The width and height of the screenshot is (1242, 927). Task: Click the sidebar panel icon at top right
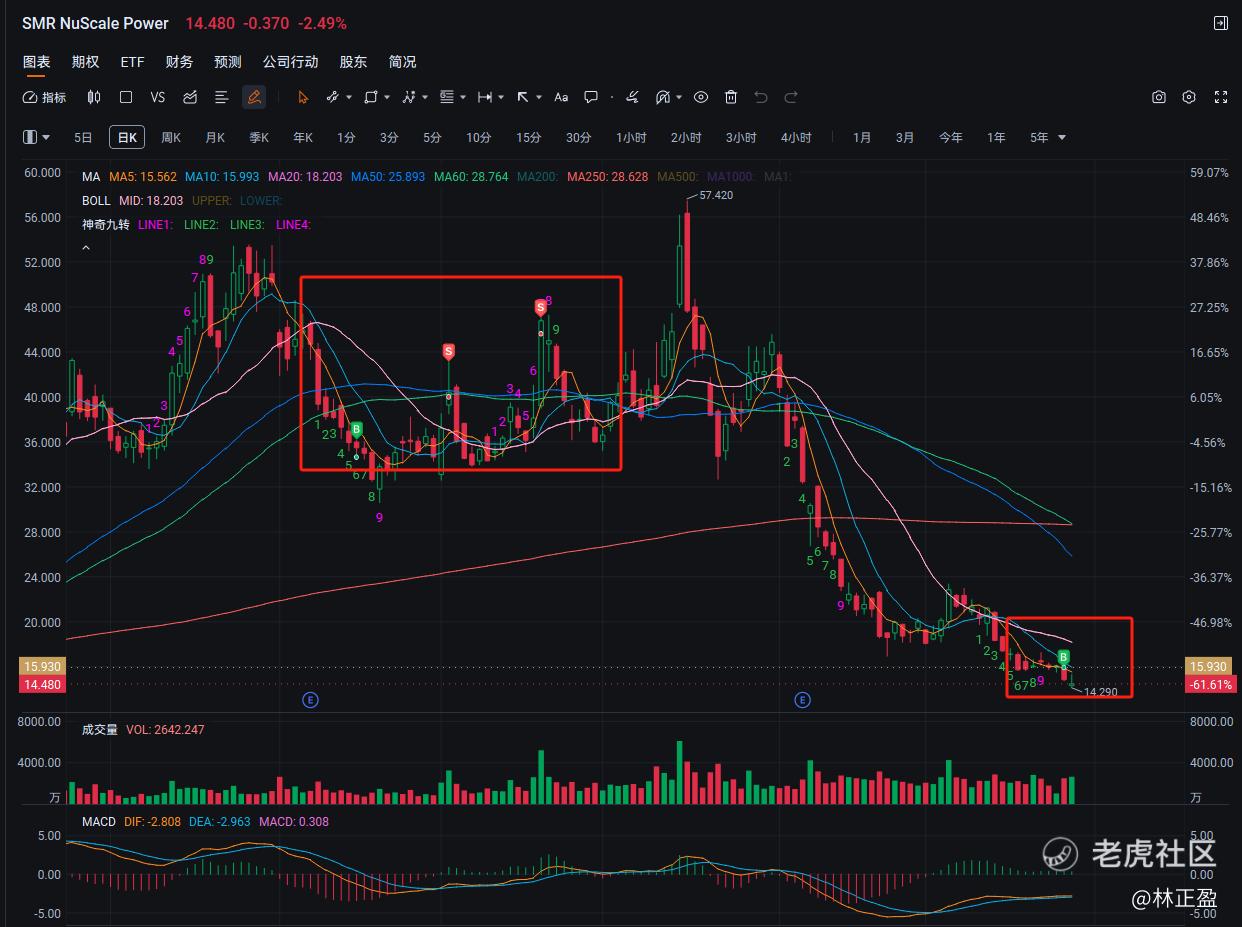(x=1220, y=23)
